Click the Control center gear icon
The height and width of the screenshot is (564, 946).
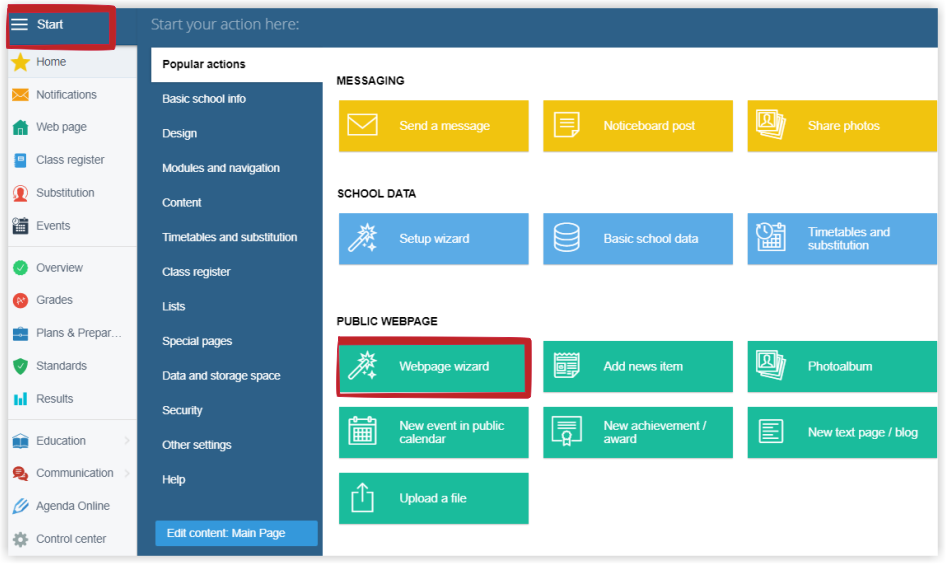[x=21, y=539]
